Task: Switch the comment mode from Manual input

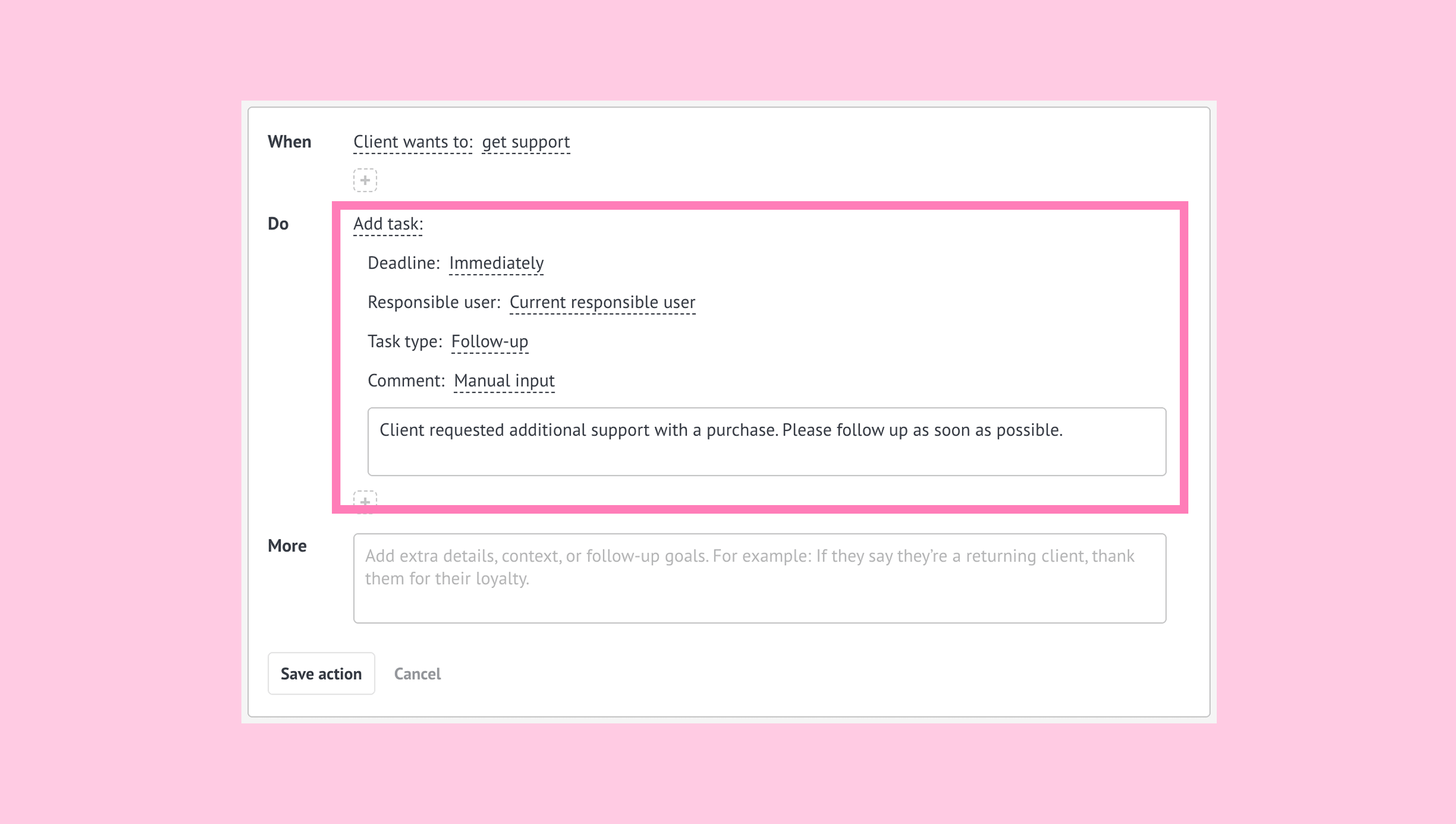Action: 504,381
